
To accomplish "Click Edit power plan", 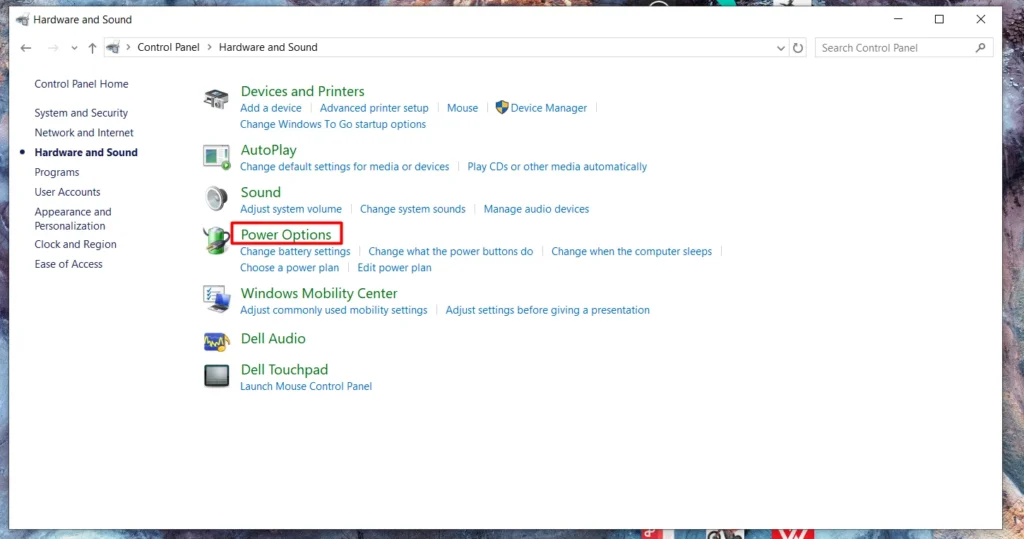I will coord(394,268).
